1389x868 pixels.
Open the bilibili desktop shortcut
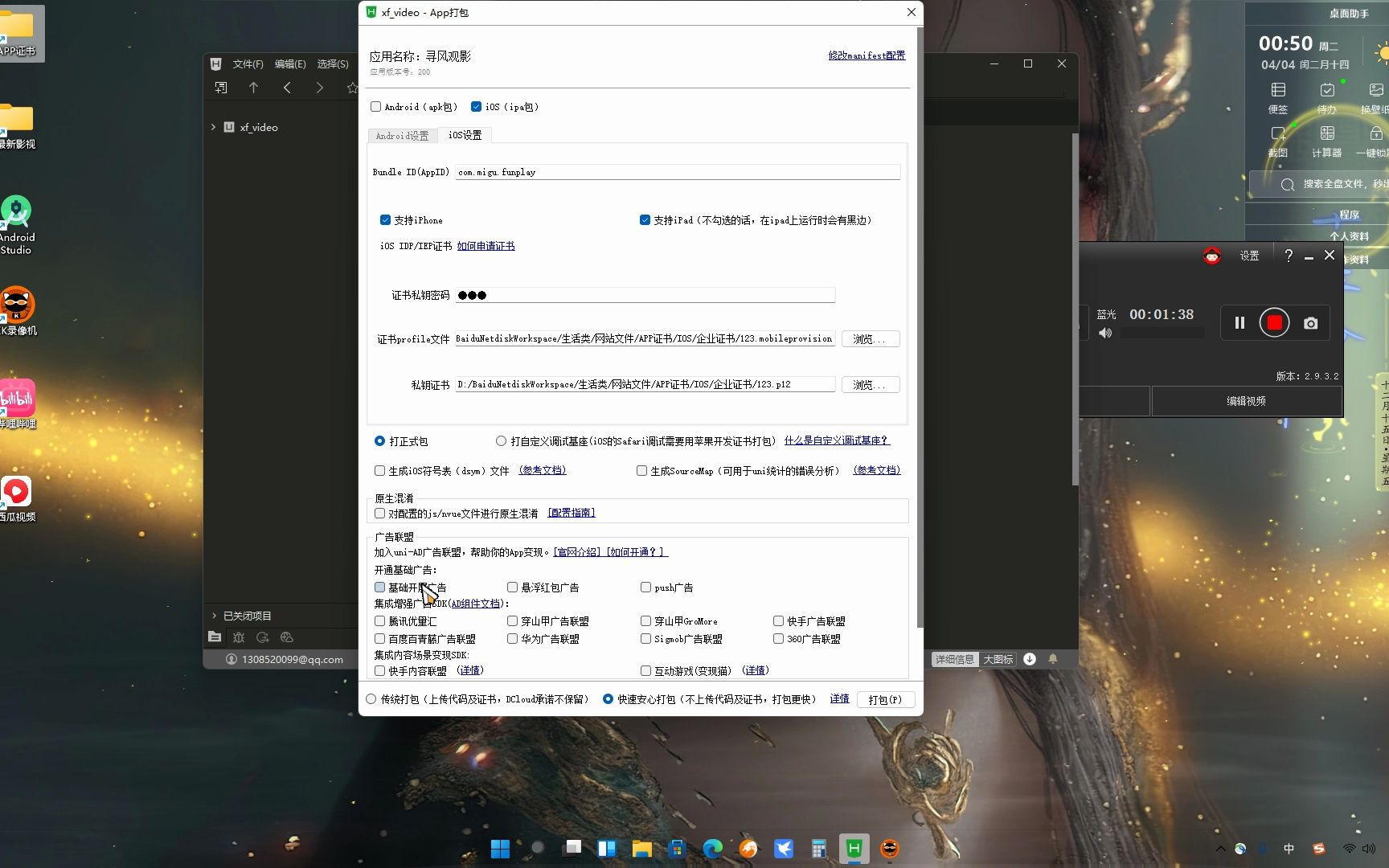pos(17,404)
